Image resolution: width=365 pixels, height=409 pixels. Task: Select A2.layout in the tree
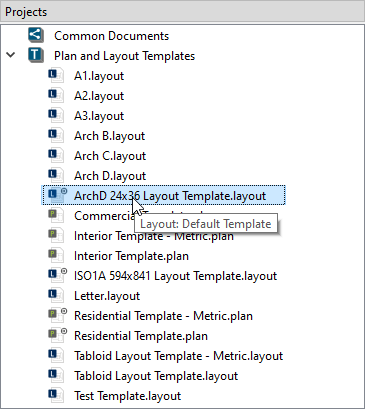pyautogui.click(x=99, y=96)
